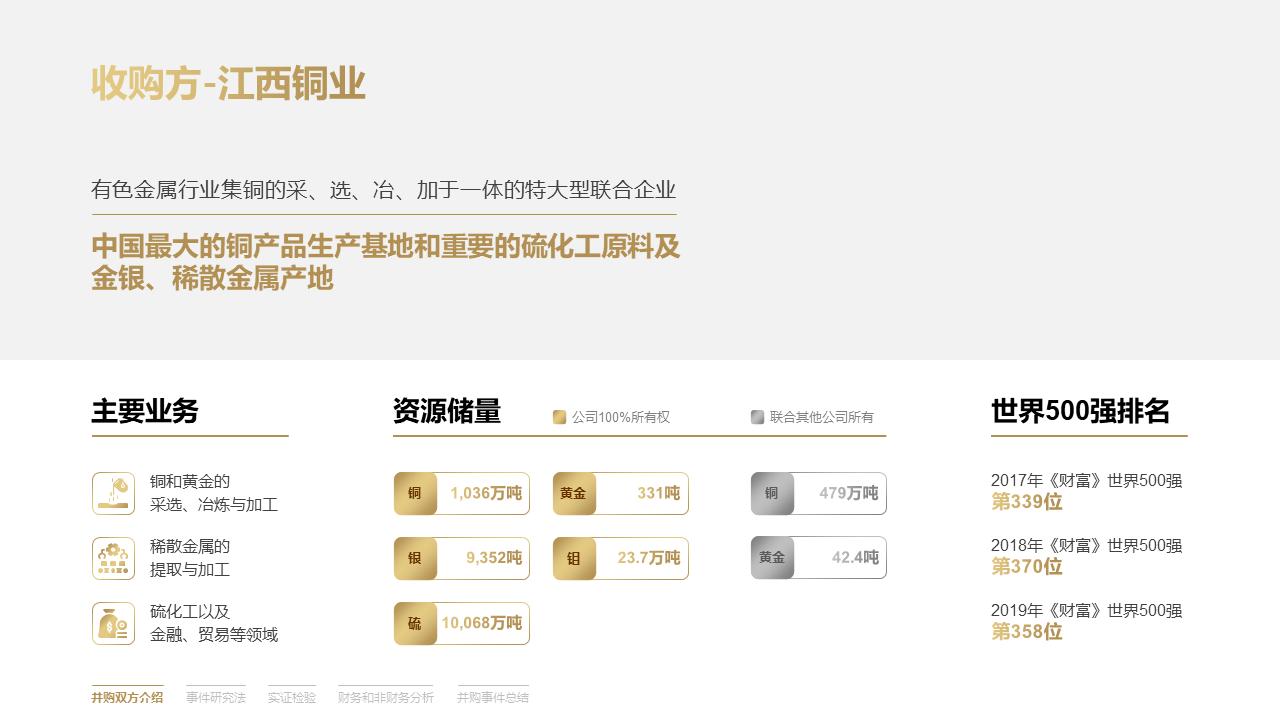Click the gold 硫 badge icon
Image resolution: width=1280 pixels, height=720 pixels.
coord(415,622)
